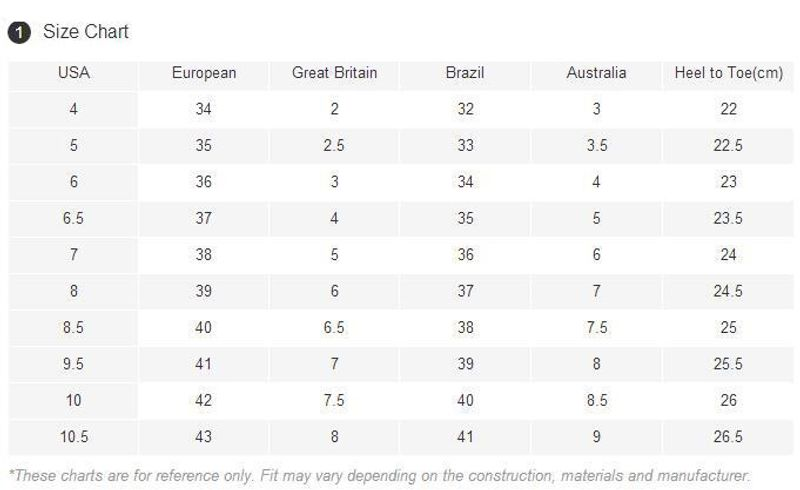Click the Great Britain column header
This screenshot has width=800, height=490.
click(x=334, y=73)
